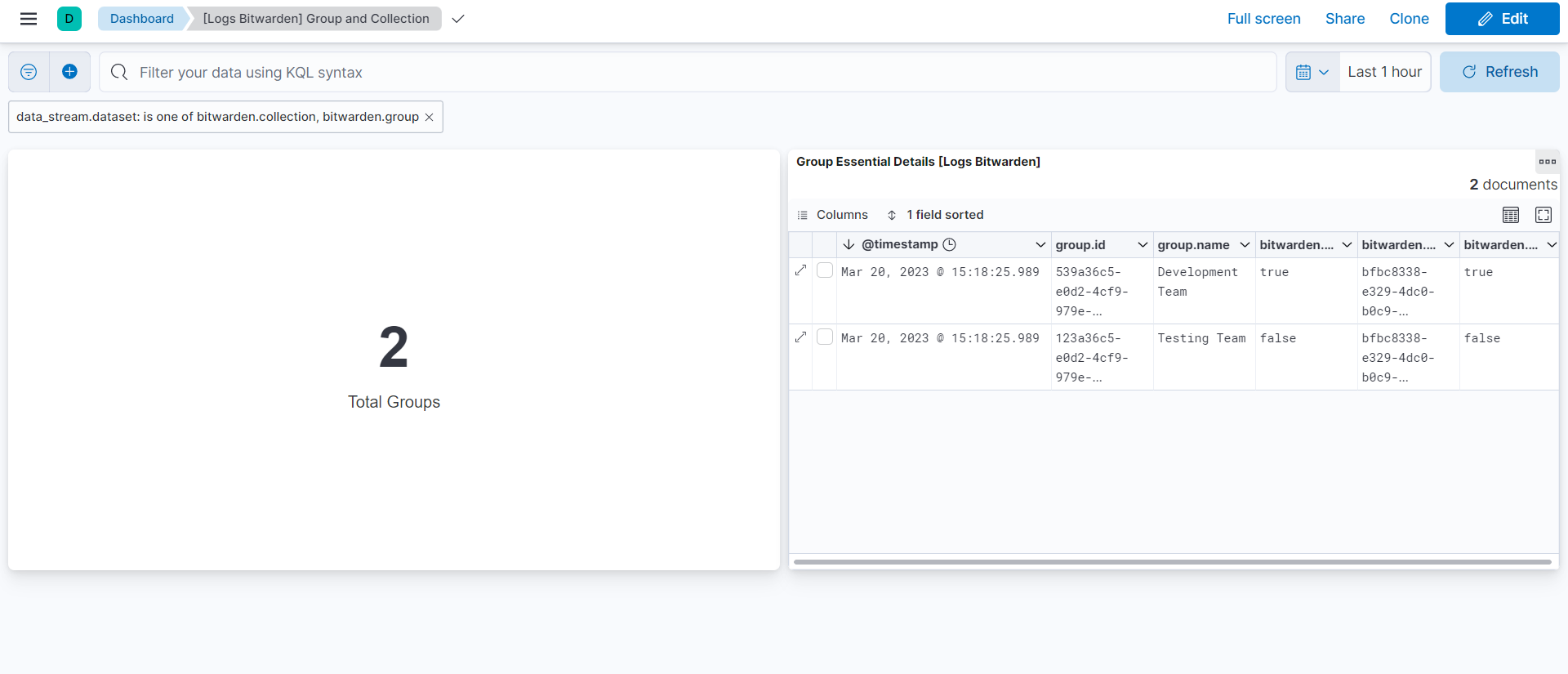The image size is (1568, 674).
Task: Click the Edit dashboard button
Action: pos(1502,19)
